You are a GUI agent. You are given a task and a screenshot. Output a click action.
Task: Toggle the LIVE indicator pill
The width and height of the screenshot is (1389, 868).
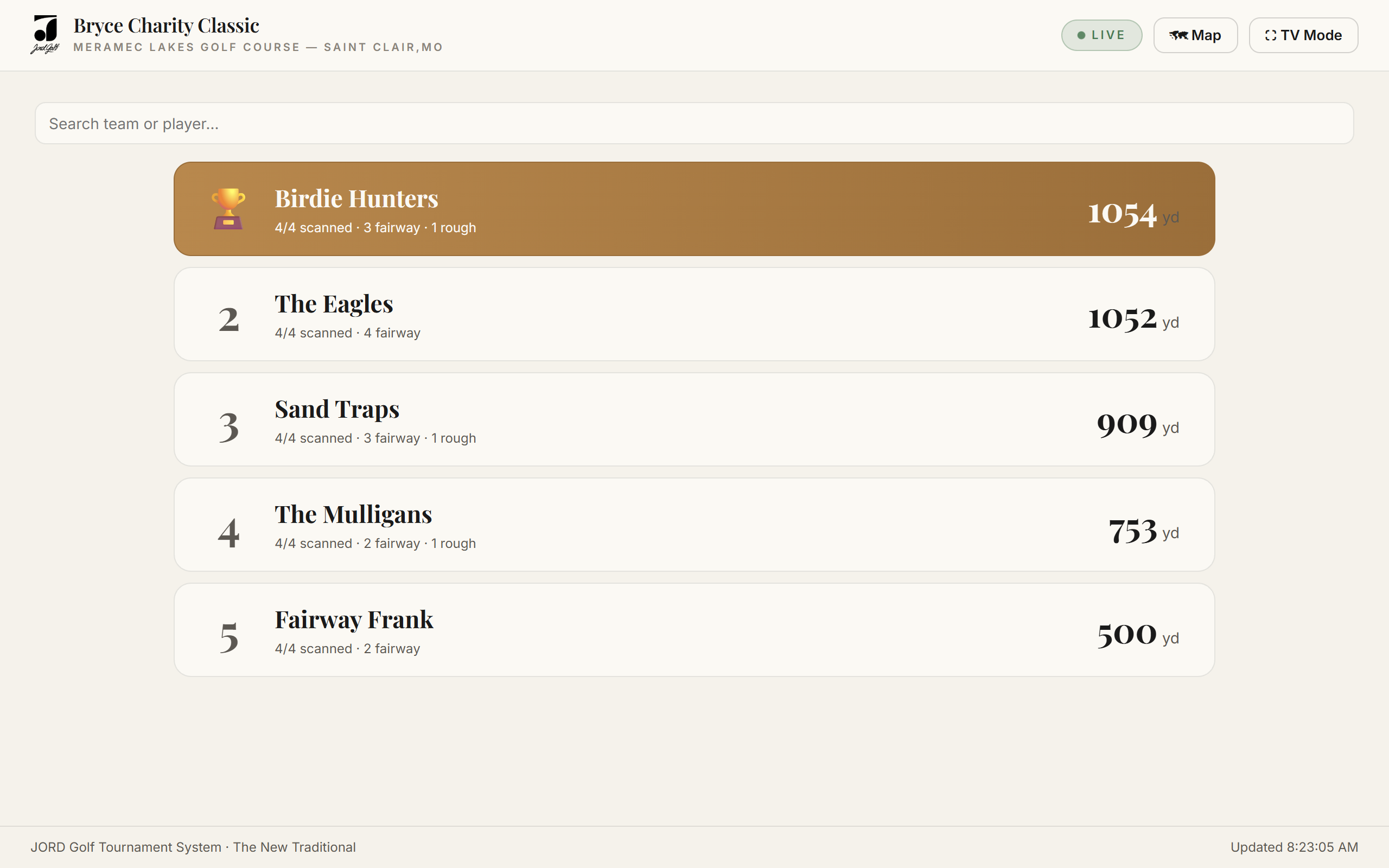pos(1101,36)
